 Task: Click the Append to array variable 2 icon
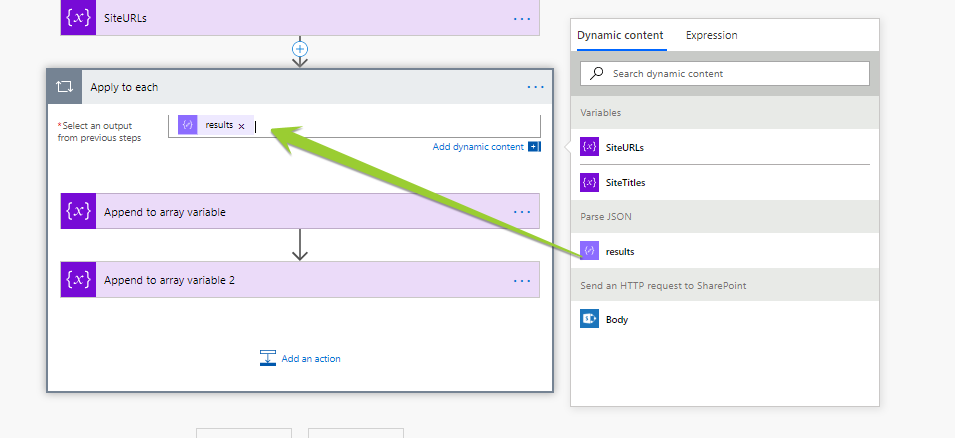pyautogui.click(x=78, y=280)
